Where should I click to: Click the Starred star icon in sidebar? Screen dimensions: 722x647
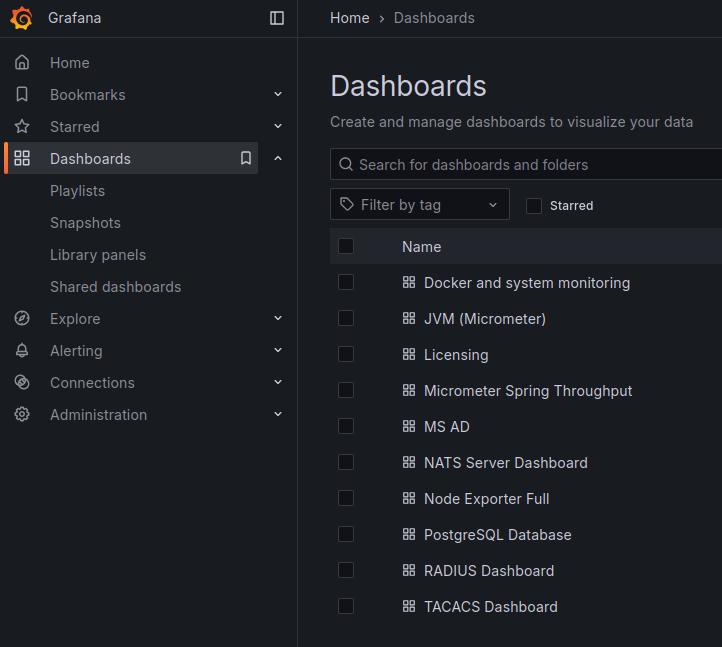point(22,127)
